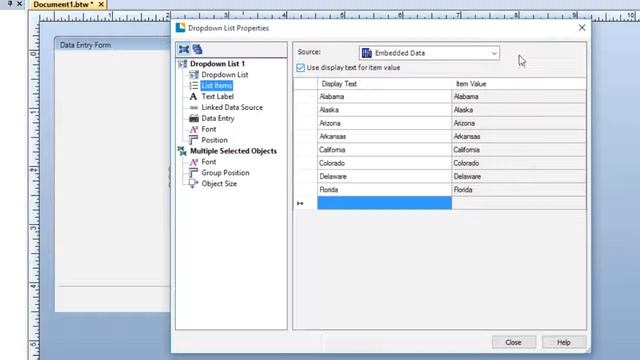
Task: Click the Close button in dialog
Action: click(513, 342)
